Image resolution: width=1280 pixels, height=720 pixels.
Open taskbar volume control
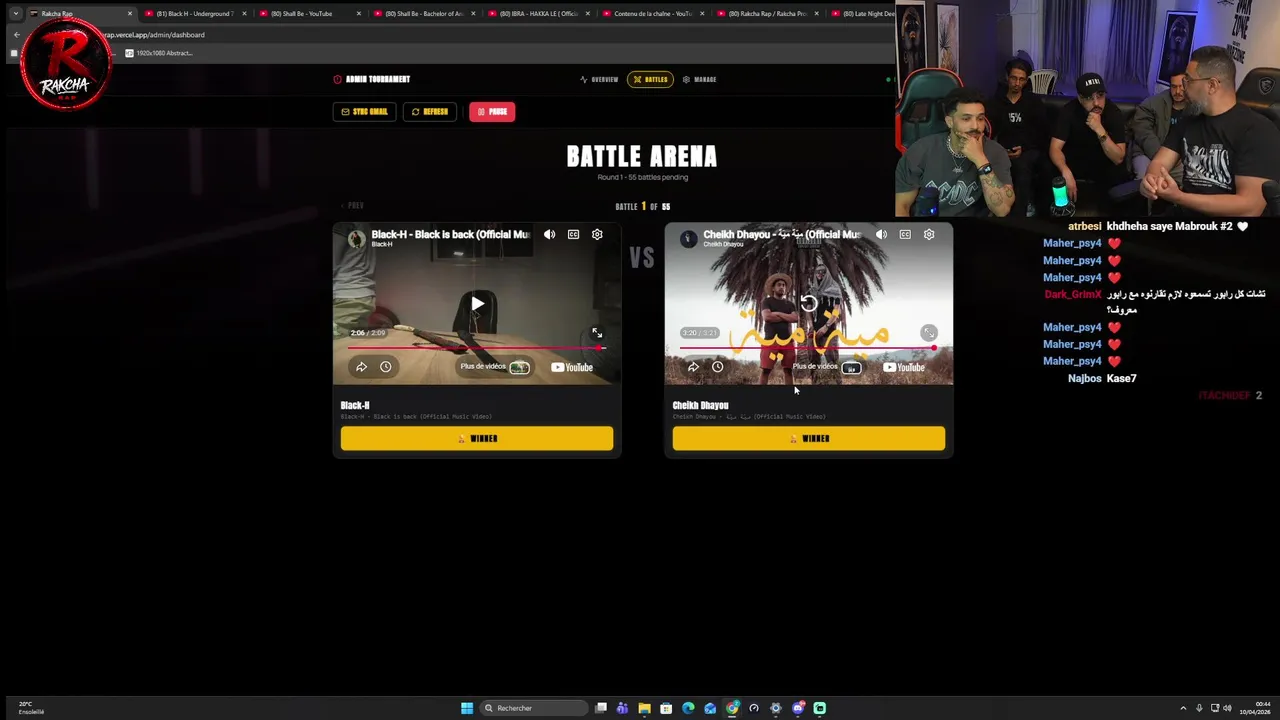point(1227,708)
